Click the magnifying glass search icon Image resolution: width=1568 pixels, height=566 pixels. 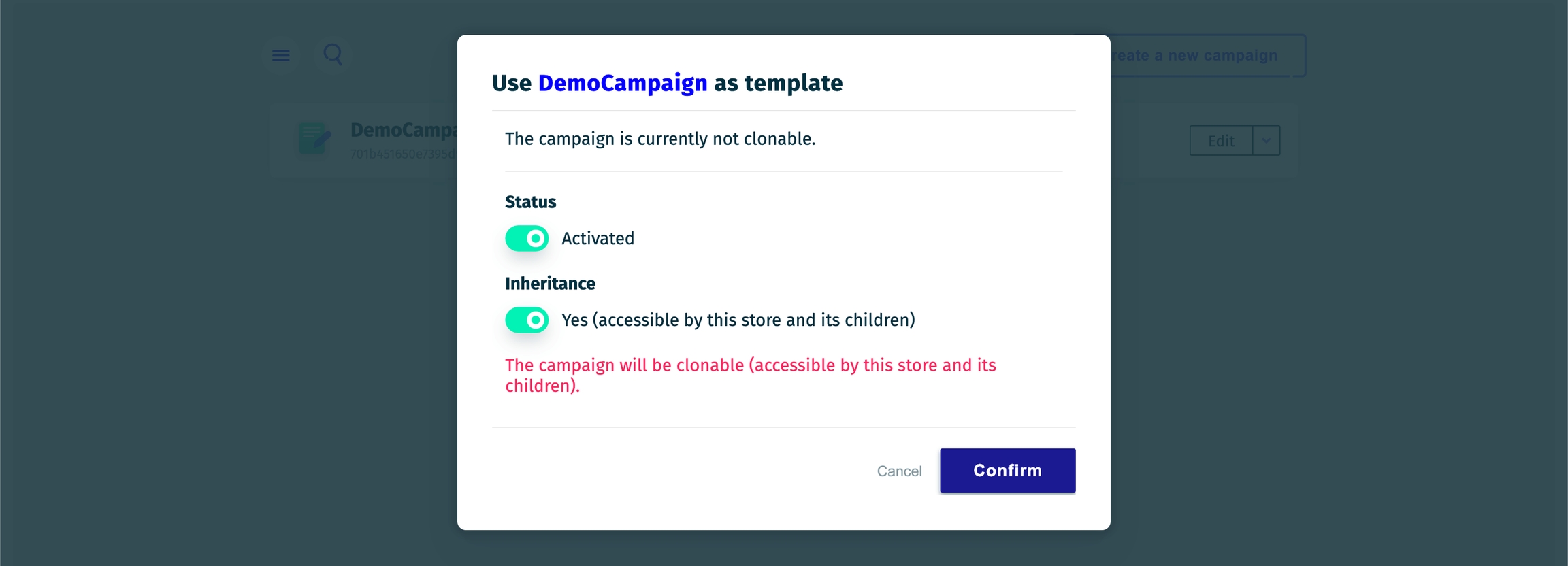(333, 54)
